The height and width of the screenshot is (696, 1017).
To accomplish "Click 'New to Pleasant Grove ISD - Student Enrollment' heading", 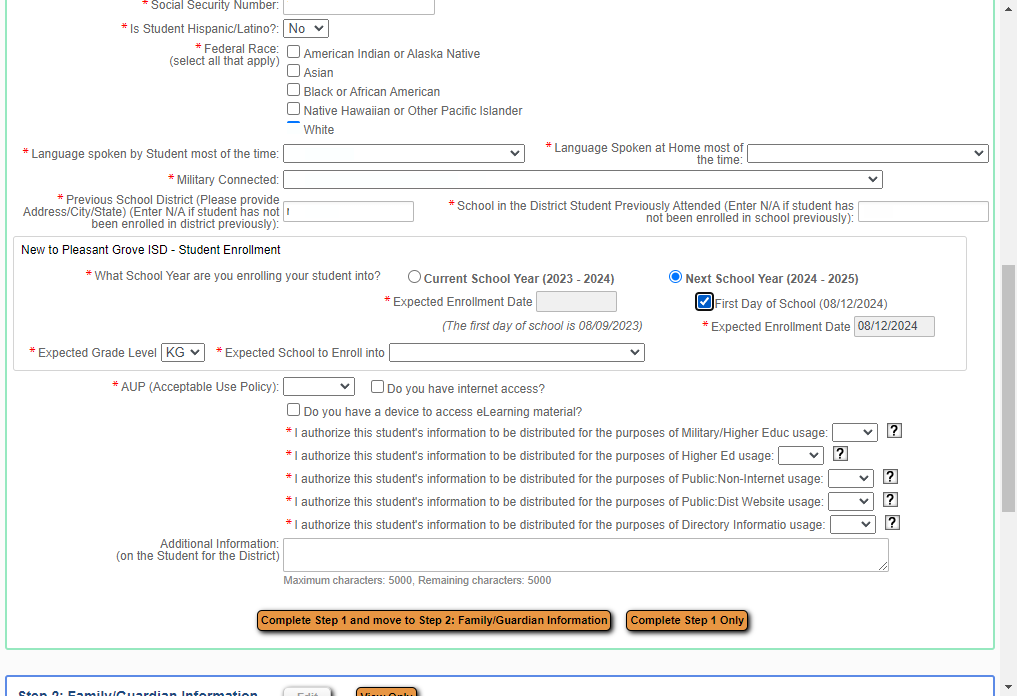I will tap(150, 250).
